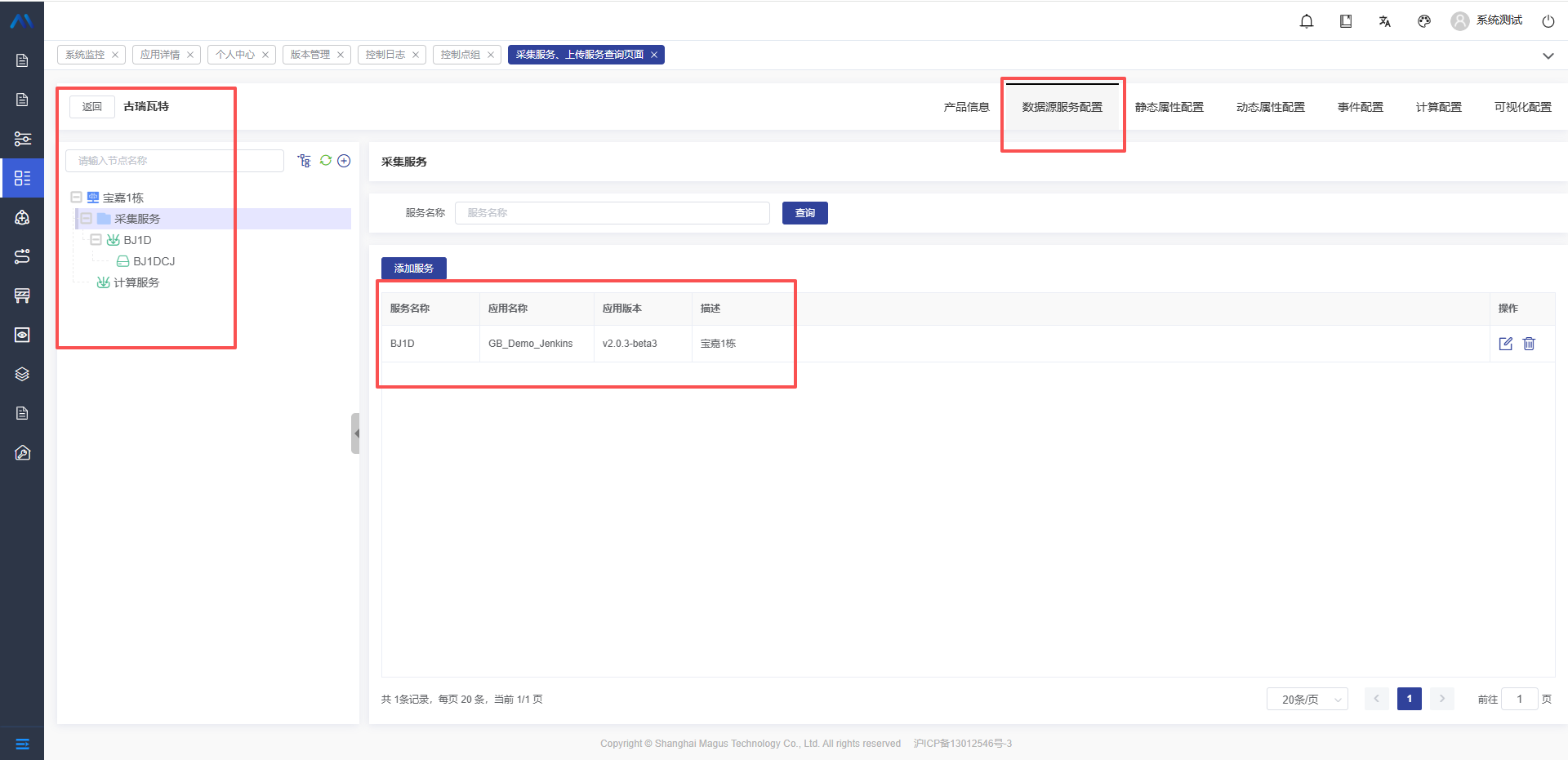This screenshot has width=1568, height=760.
Task: Collapse the left tree panel handle
Action: pyautogui.click(x=355, y=433)
